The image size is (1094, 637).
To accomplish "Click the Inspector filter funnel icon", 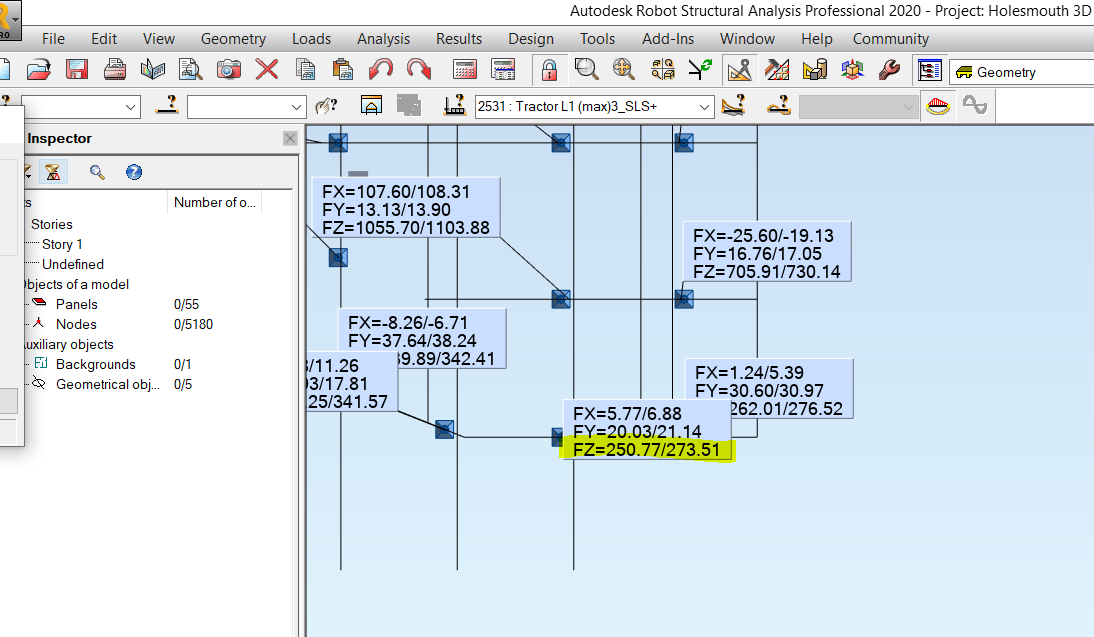I will pos(53,172).
